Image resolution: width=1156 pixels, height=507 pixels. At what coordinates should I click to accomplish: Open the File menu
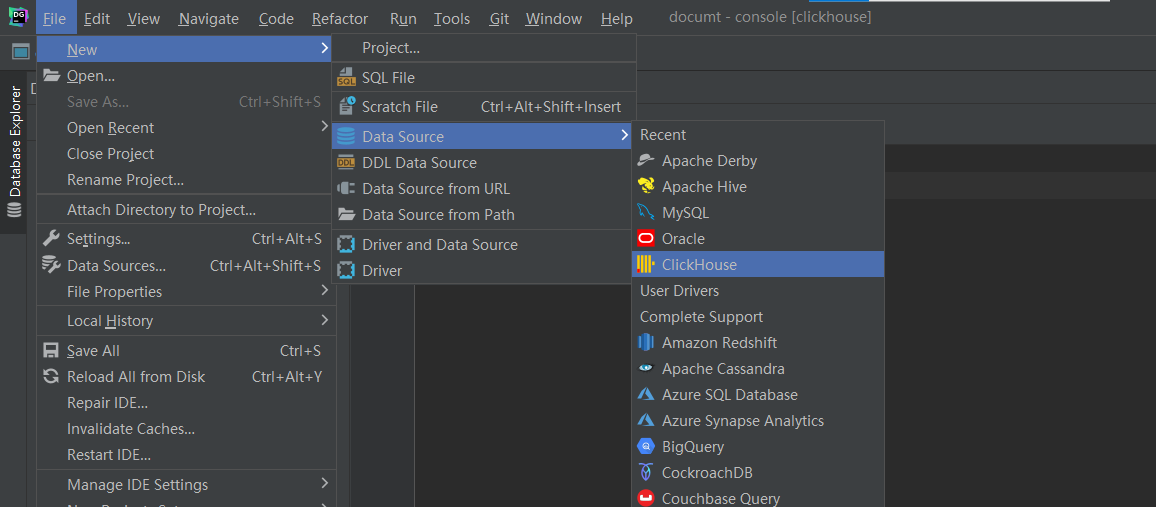coord(55,18)
